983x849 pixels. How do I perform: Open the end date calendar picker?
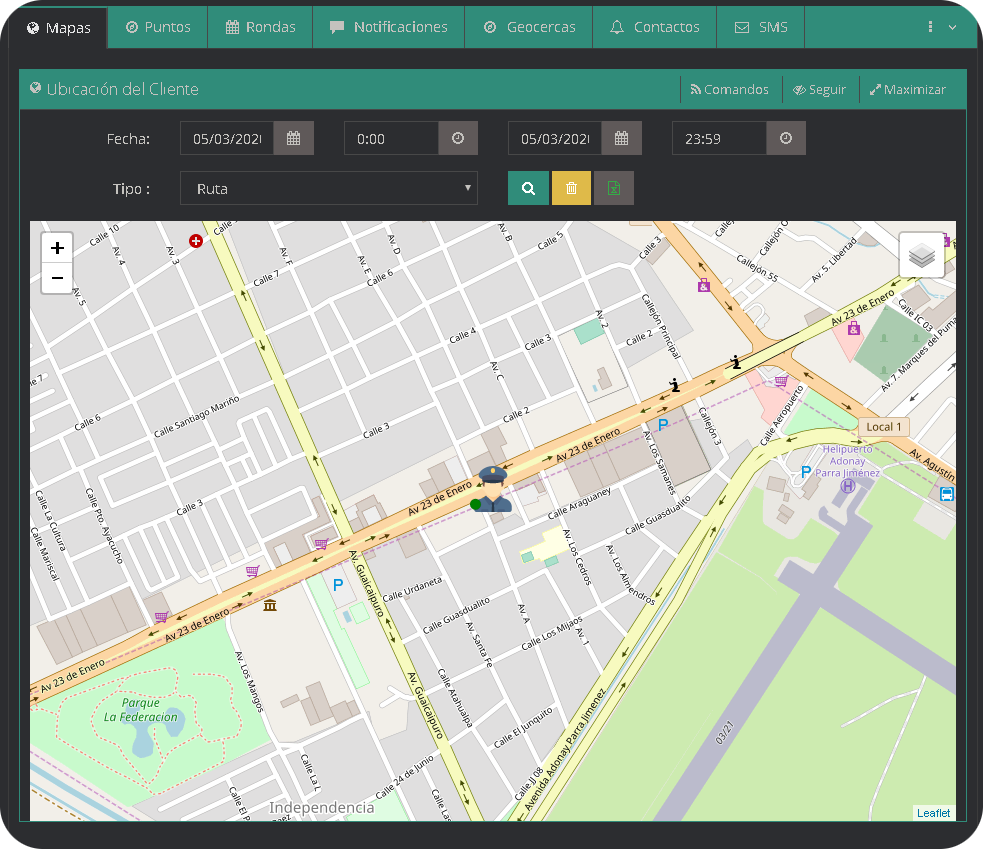pos(622,138)
